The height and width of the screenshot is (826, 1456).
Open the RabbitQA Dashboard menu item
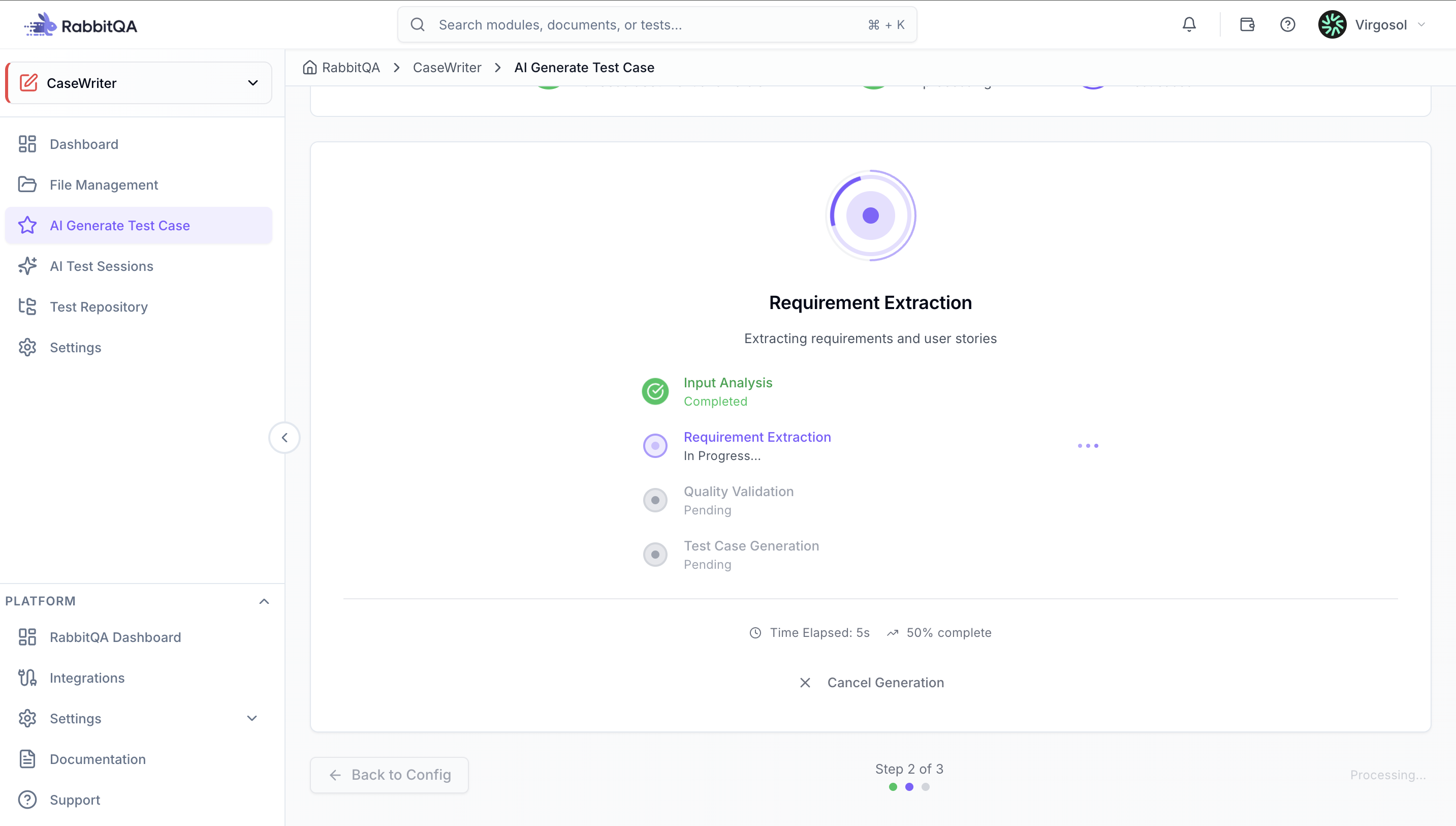pos(139,637)
